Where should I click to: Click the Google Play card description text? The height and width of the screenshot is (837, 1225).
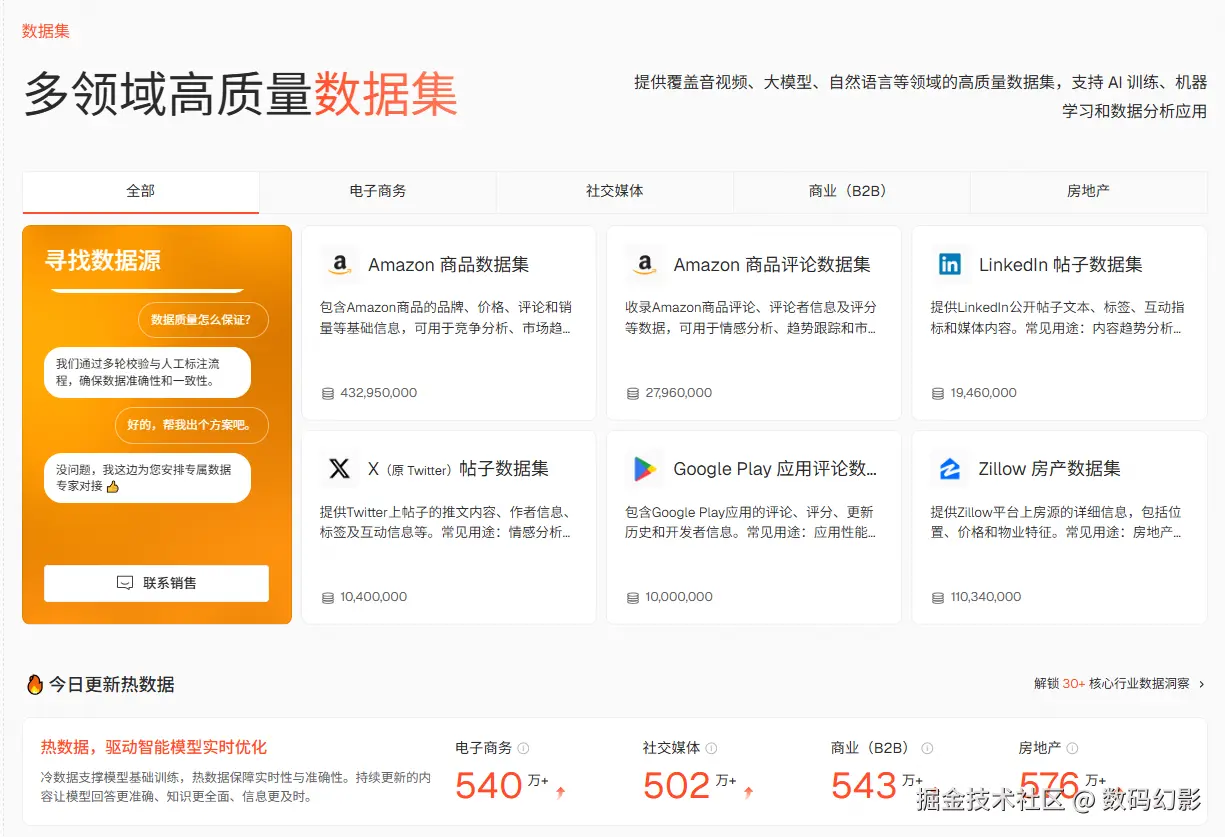[x=752, y=522]
